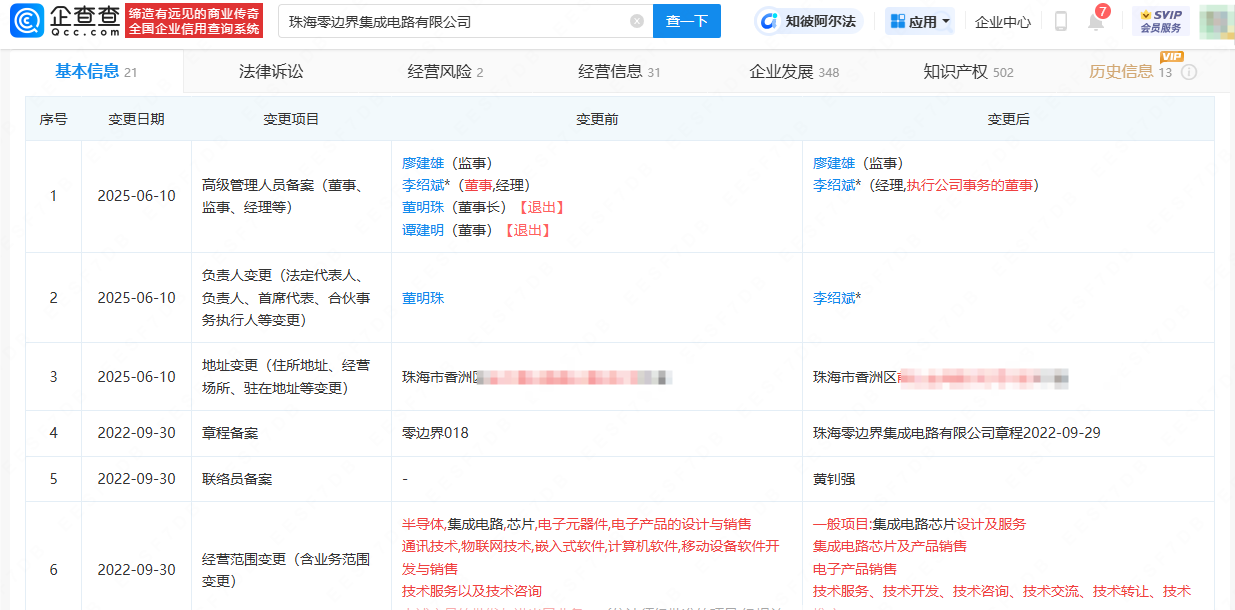This screenshot has width=1235, height=610.
Task: Open 企业中心
Action: pos(1002,21)
